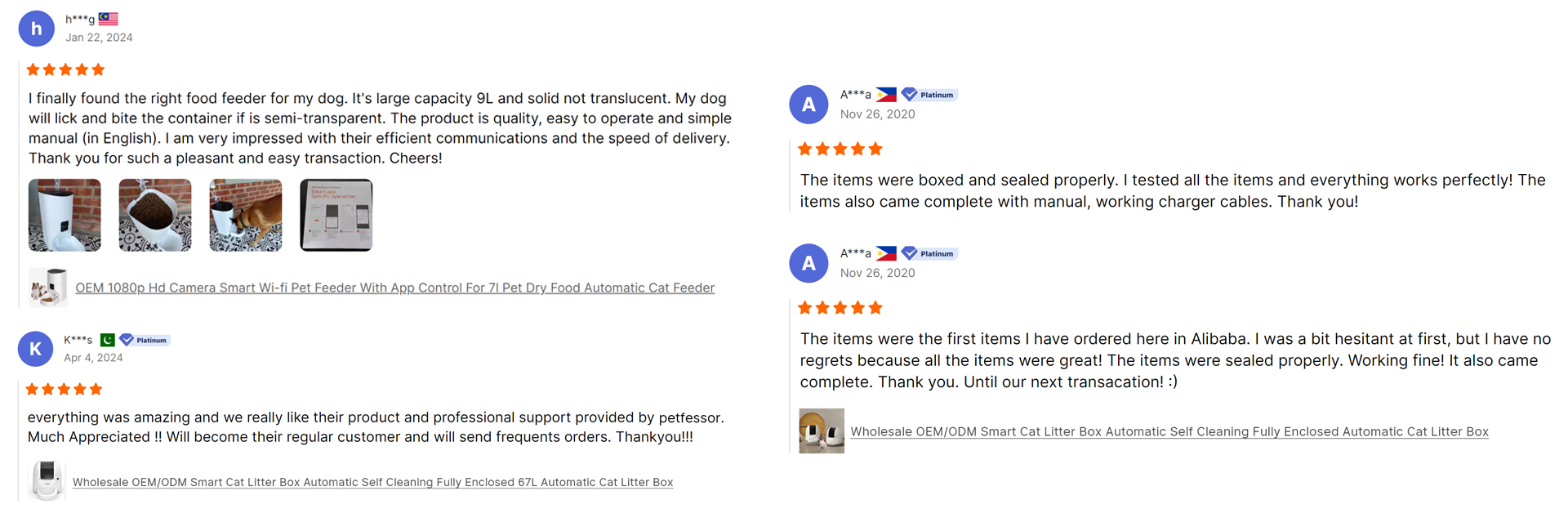Click the Platinum badge beside K***s
This screenshot has height=531, width=1568.
pos(145,340)
